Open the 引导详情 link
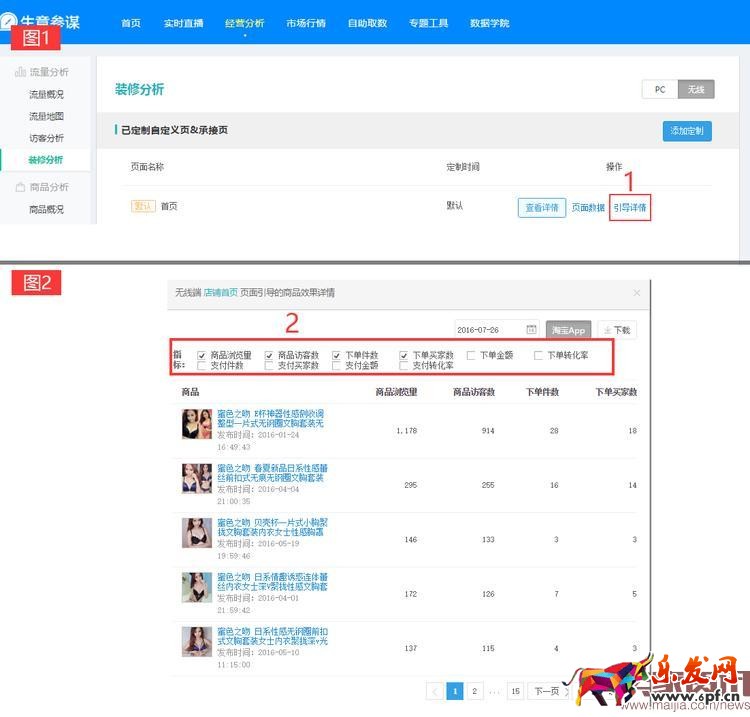This screenshot has height=717, width=750. click(x=630, y=208)
